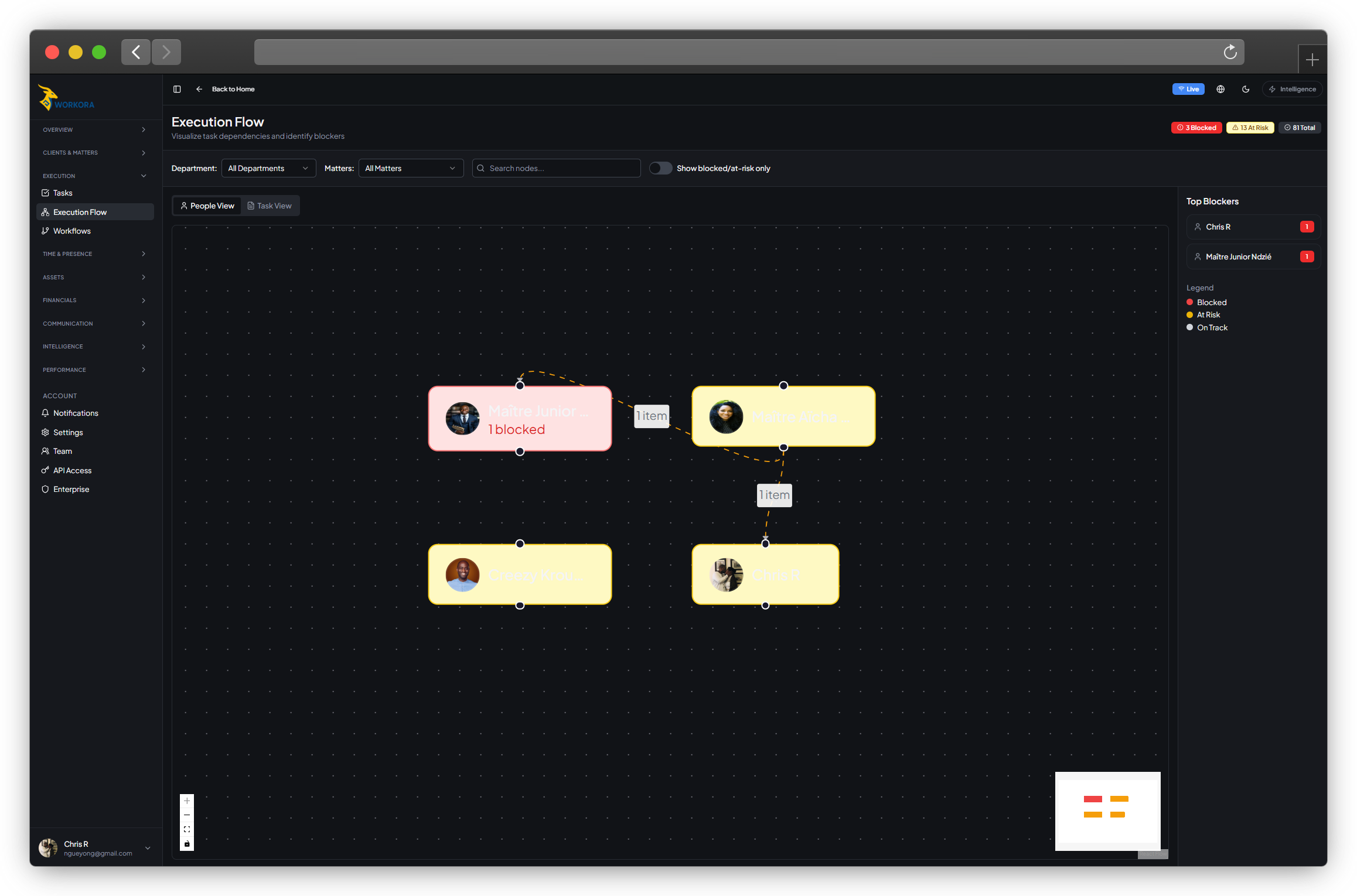Viewport: 1357px width, 896px height.
Task: Toggle the sidebar panel icon near Back to Home
Action: 177,89
